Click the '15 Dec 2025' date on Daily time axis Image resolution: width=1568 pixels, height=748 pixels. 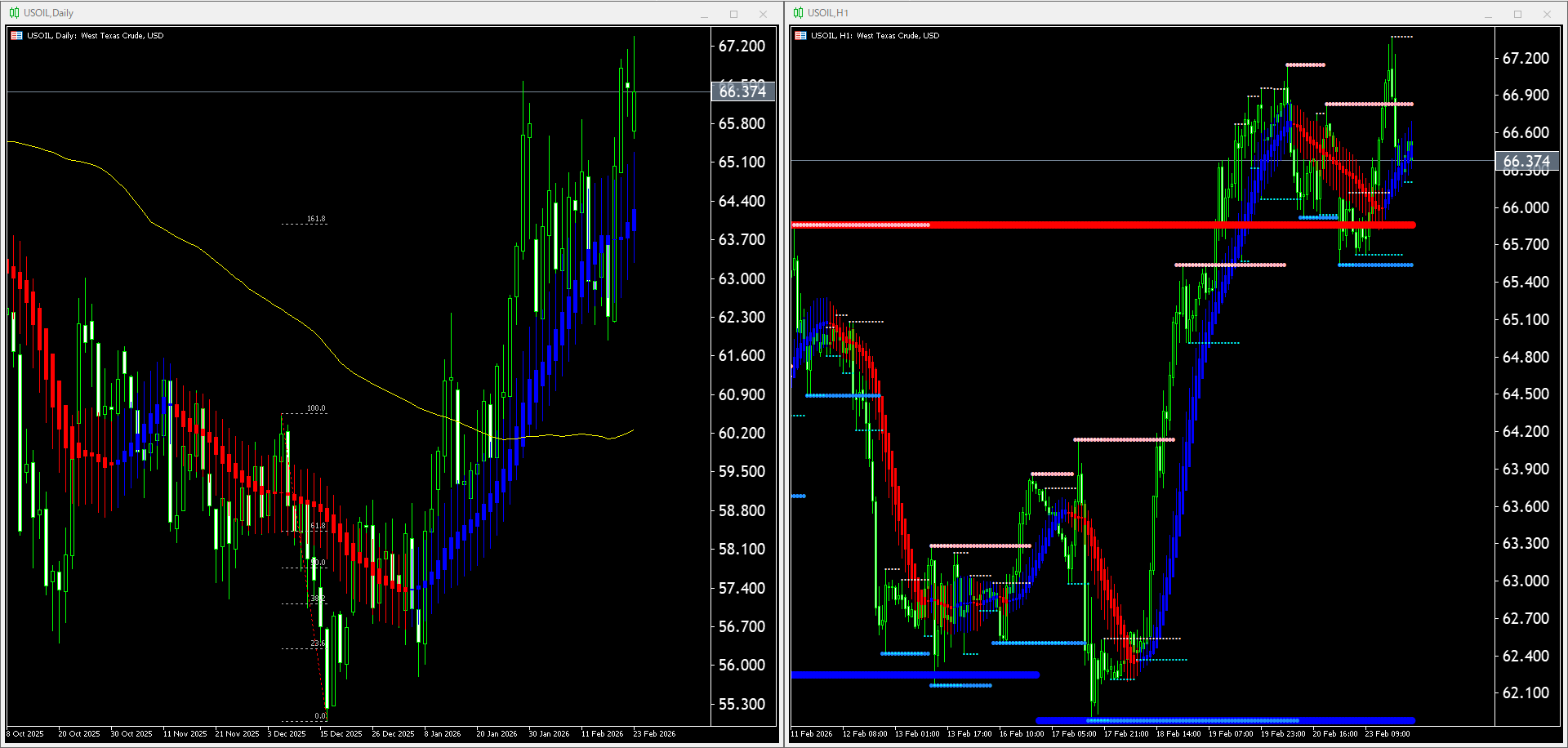tap(341, 734)
